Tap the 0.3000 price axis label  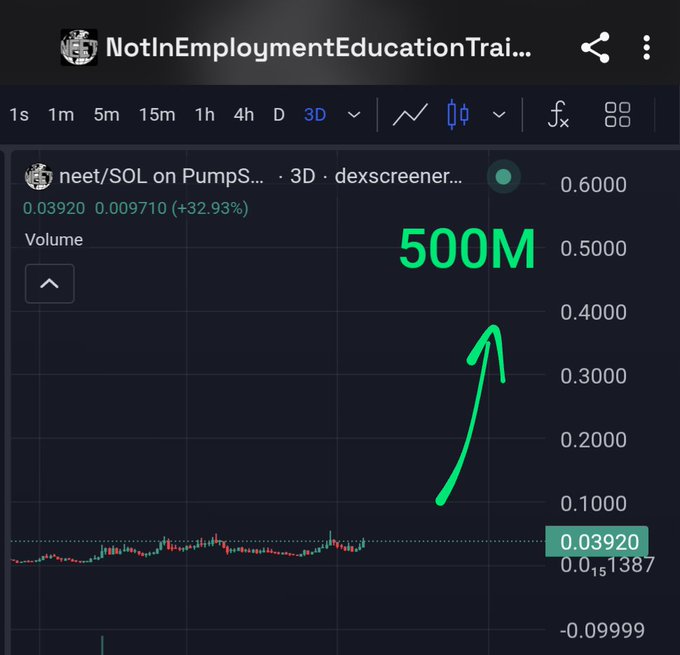tap(593, 376)
